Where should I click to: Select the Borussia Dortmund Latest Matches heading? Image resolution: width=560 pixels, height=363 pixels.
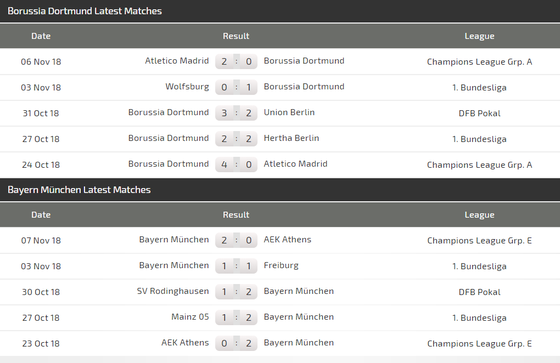tap(85, 11)
